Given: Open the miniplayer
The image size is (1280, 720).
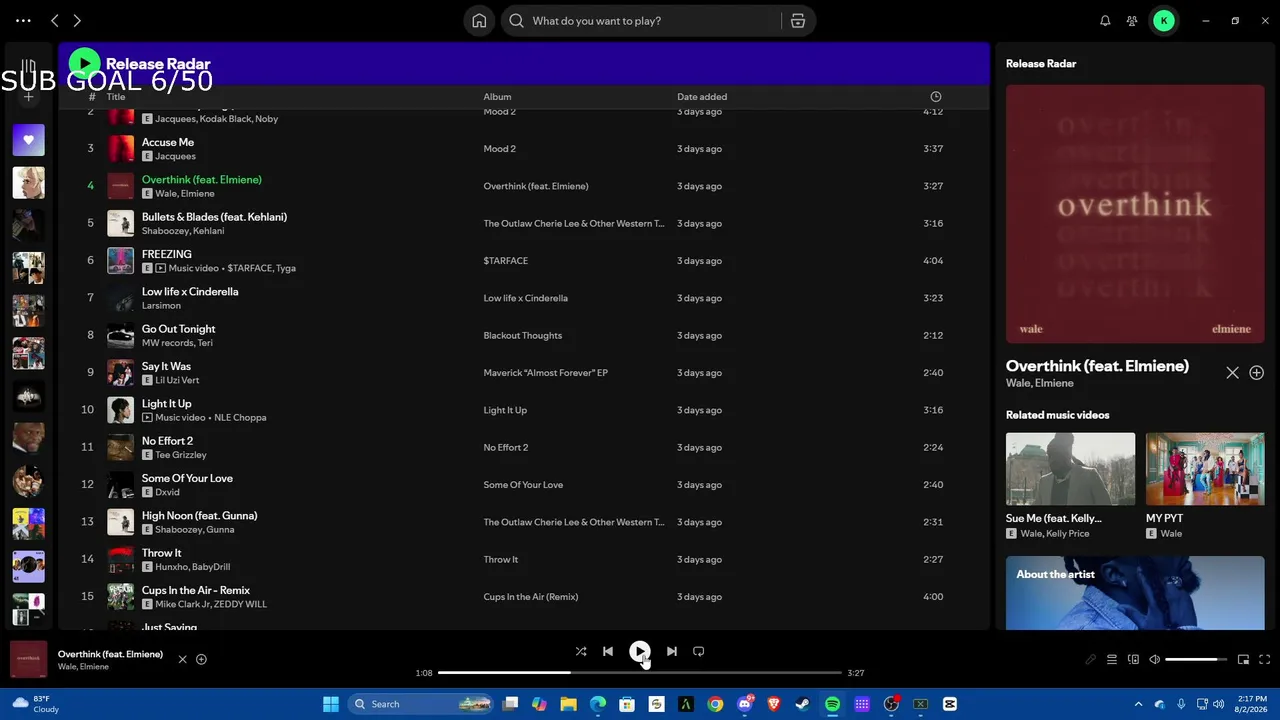Looking at the screenshot, I should pos(1243,660).
